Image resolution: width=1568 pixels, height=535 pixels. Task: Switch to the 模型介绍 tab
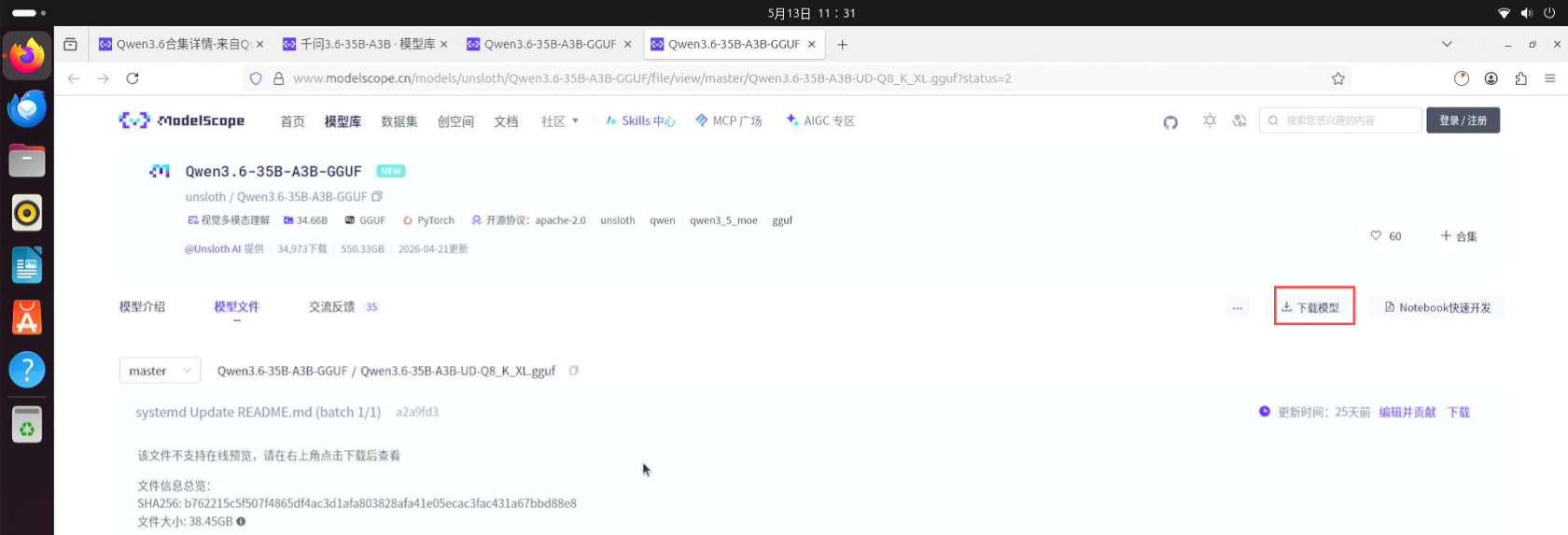(142, 306)
